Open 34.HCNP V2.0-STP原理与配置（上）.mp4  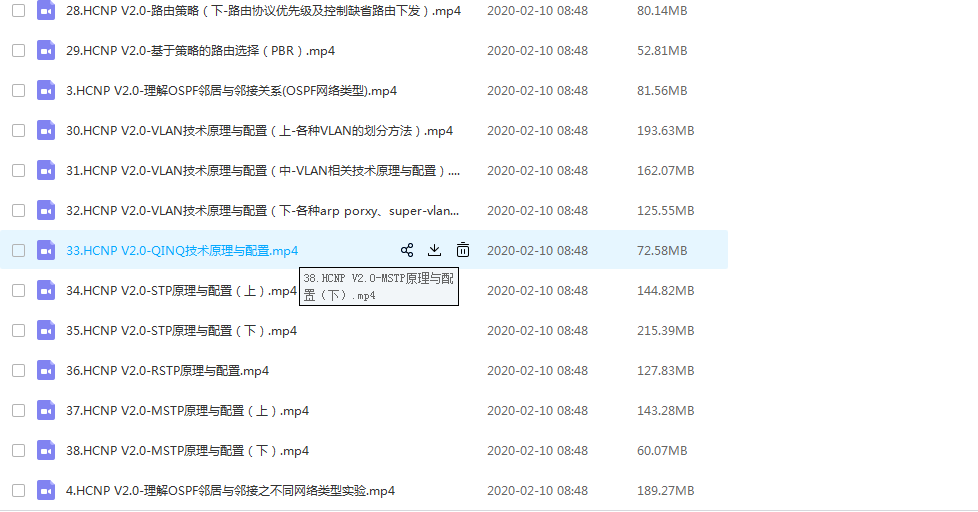coord(180,291)
